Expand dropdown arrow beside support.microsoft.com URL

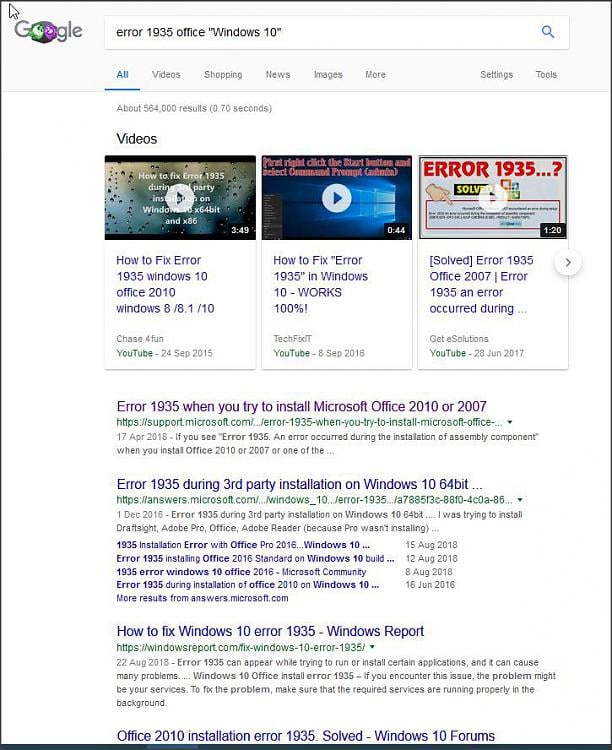coord(510,422)
